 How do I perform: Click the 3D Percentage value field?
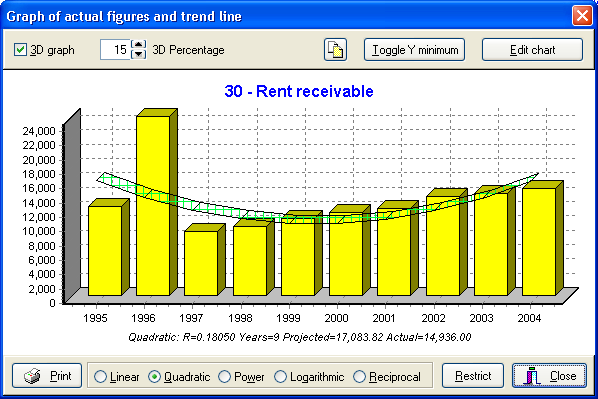[115, 50]
